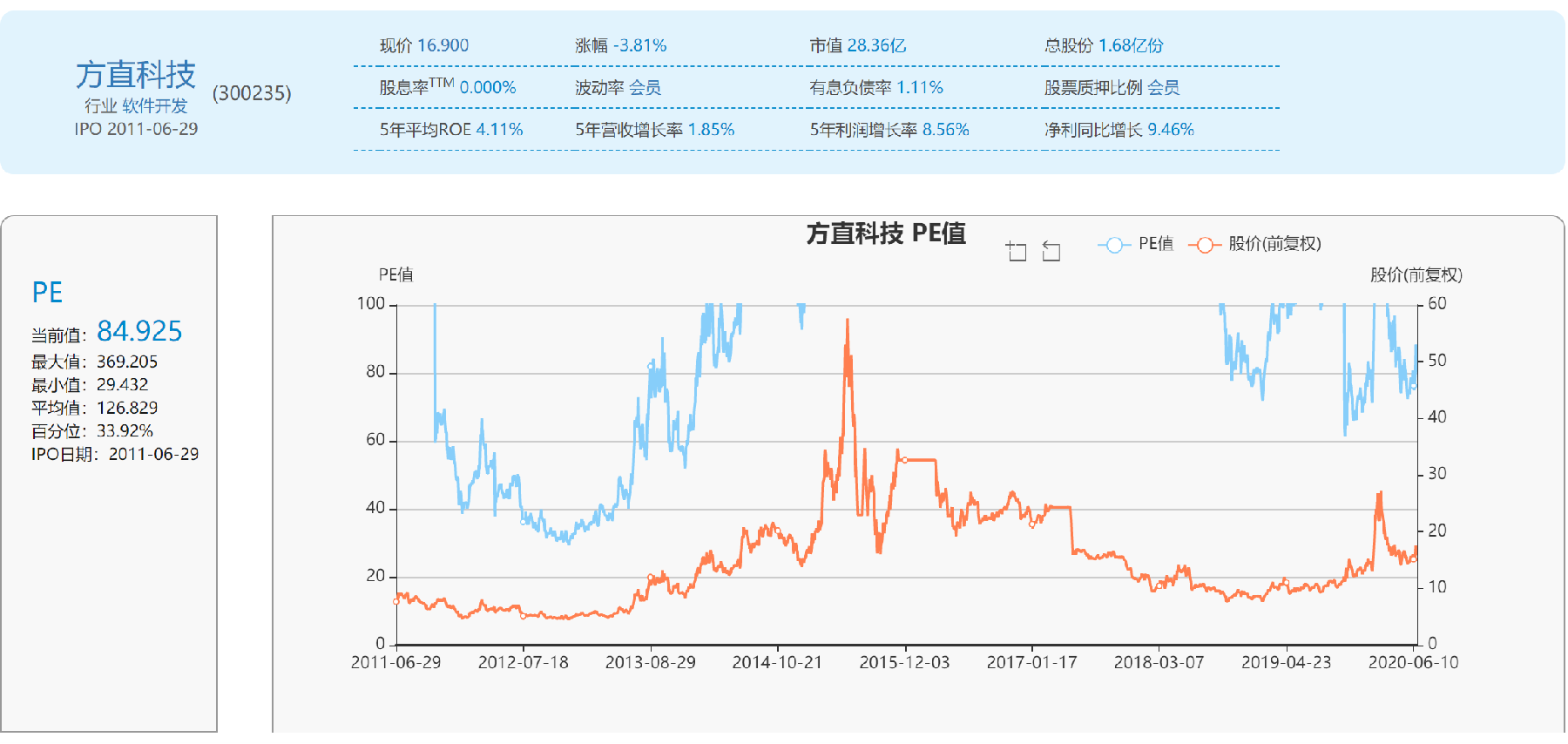Click the 2019-04-23 x-axis date label
The height and width of the screenshot is (744, 1568).
coord(1286,663)
